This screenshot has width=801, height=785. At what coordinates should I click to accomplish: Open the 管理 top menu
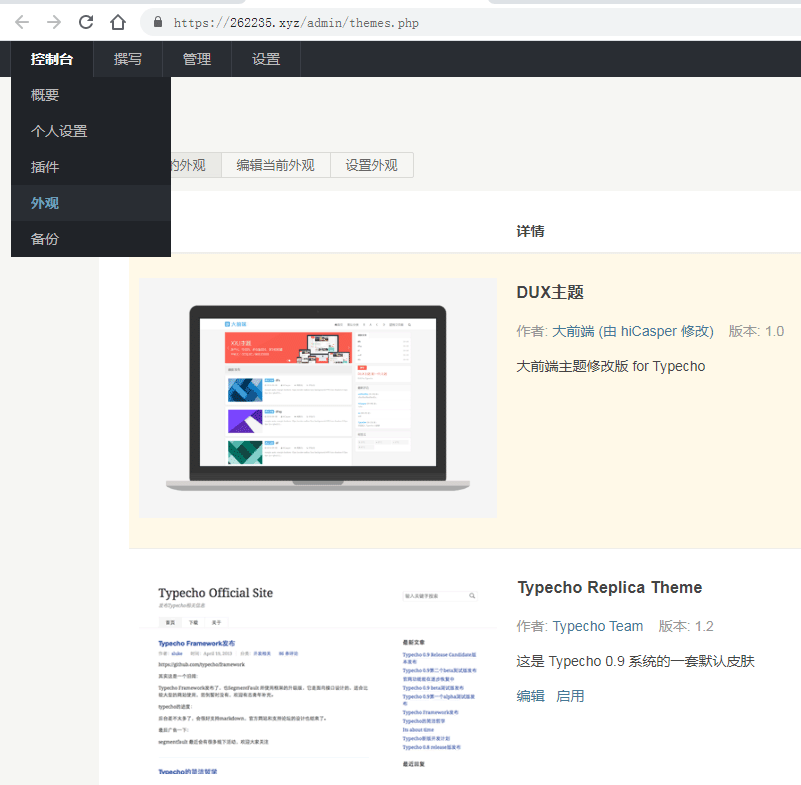click(197, 59)
